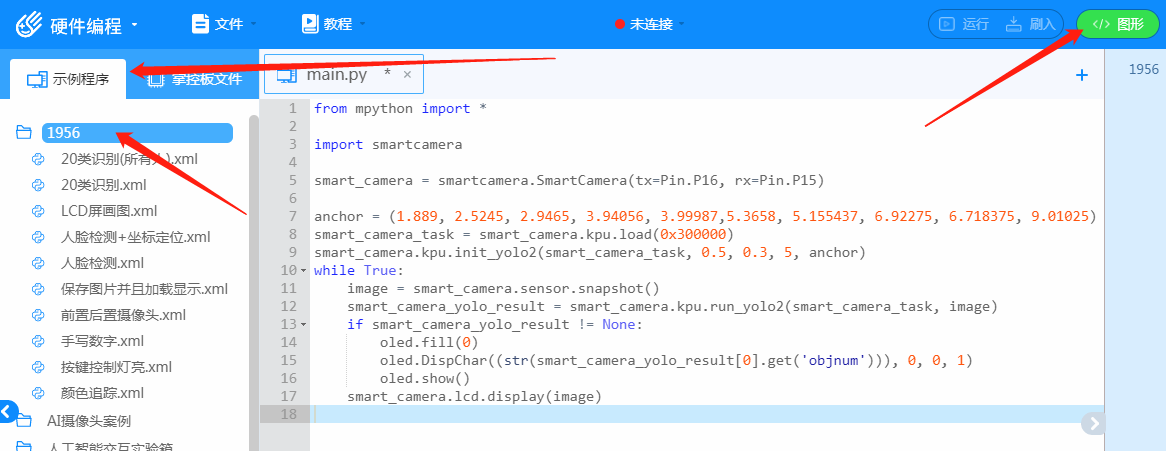Open 颜色追踪.xml example file
This screenshot has height=451, width=1166.
click(102, 393)
